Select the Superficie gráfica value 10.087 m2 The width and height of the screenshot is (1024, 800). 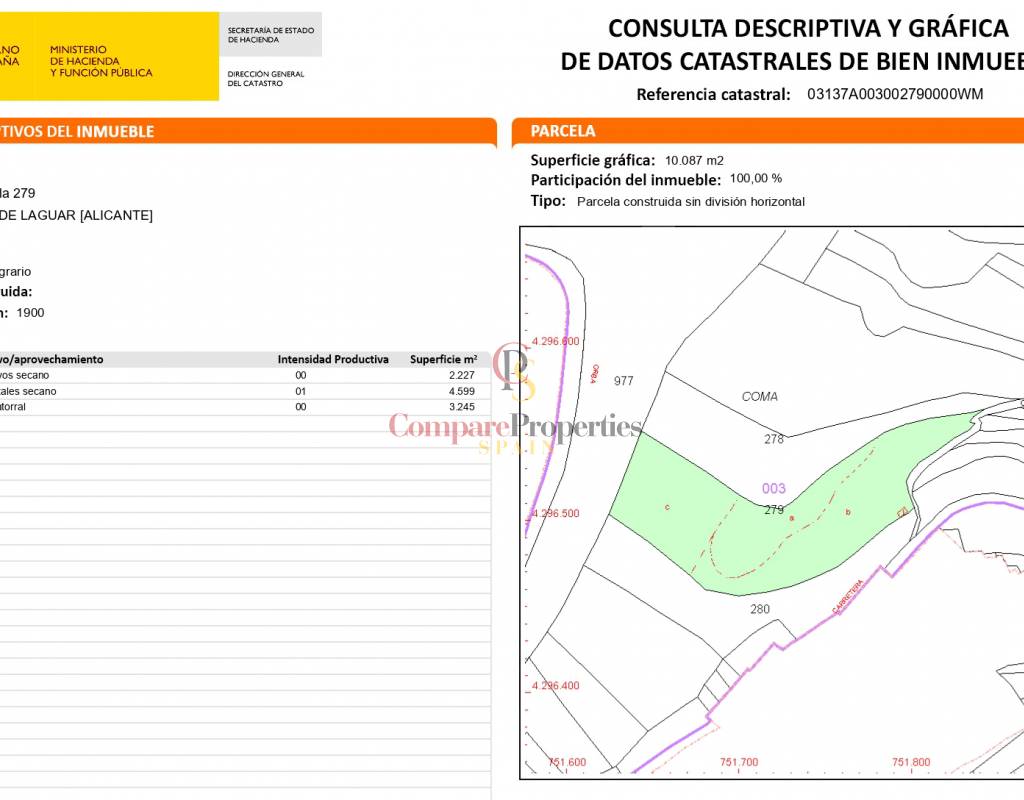point(694,160)
